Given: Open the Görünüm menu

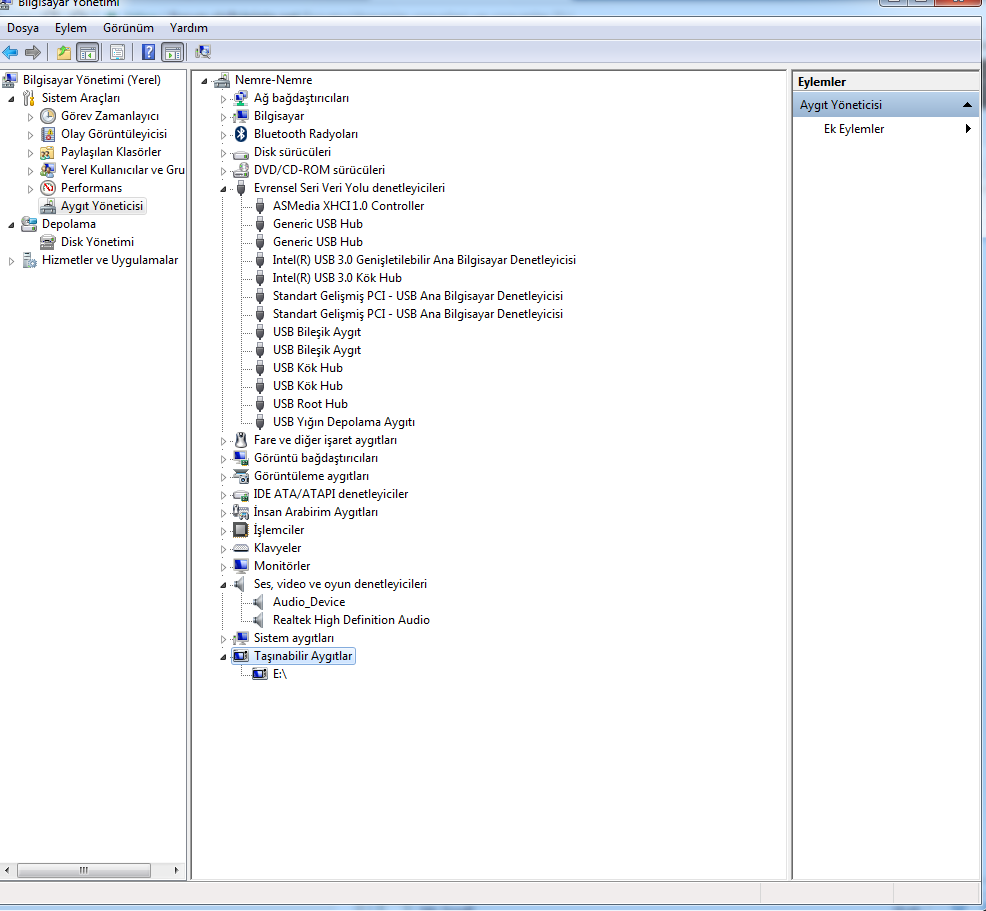Looking at the screenshot, I should (128, 28).
